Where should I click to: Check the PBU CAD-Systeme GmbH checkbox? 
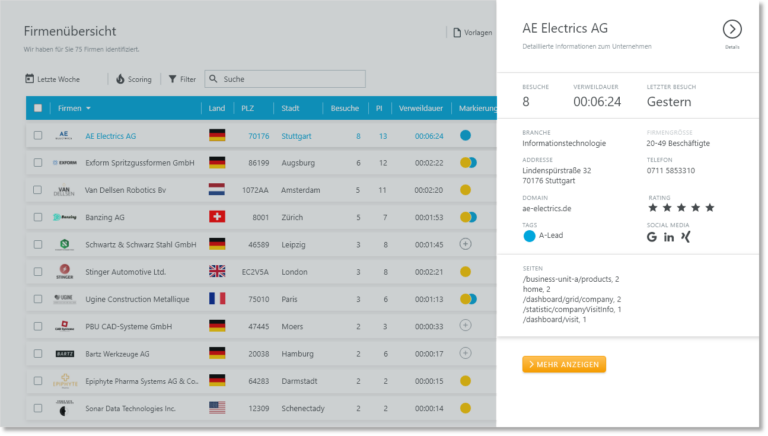coord(38,326)
